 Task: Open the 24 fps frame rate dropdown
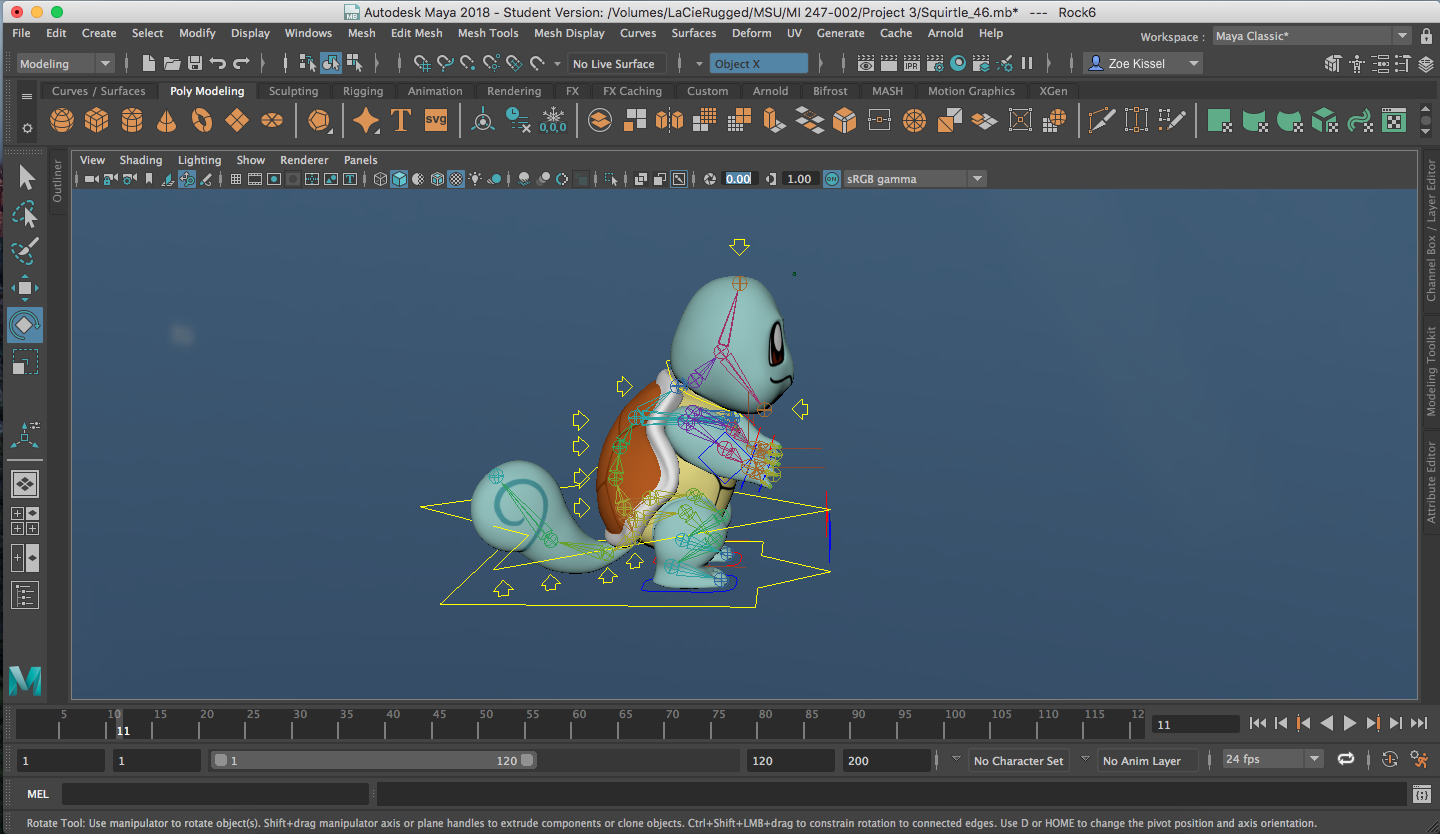coord(1274,759)
